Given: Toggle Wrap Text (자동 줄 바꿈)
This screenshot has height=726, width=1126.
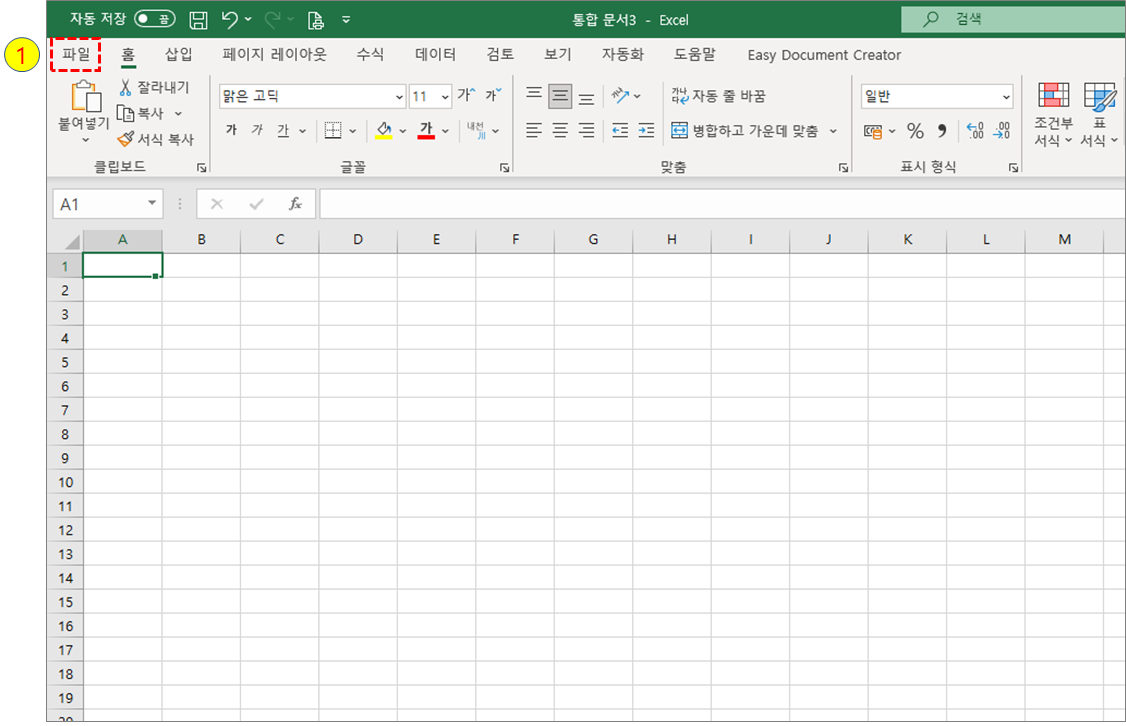Looking at the screenshot, I should click(x=719, y=96).
